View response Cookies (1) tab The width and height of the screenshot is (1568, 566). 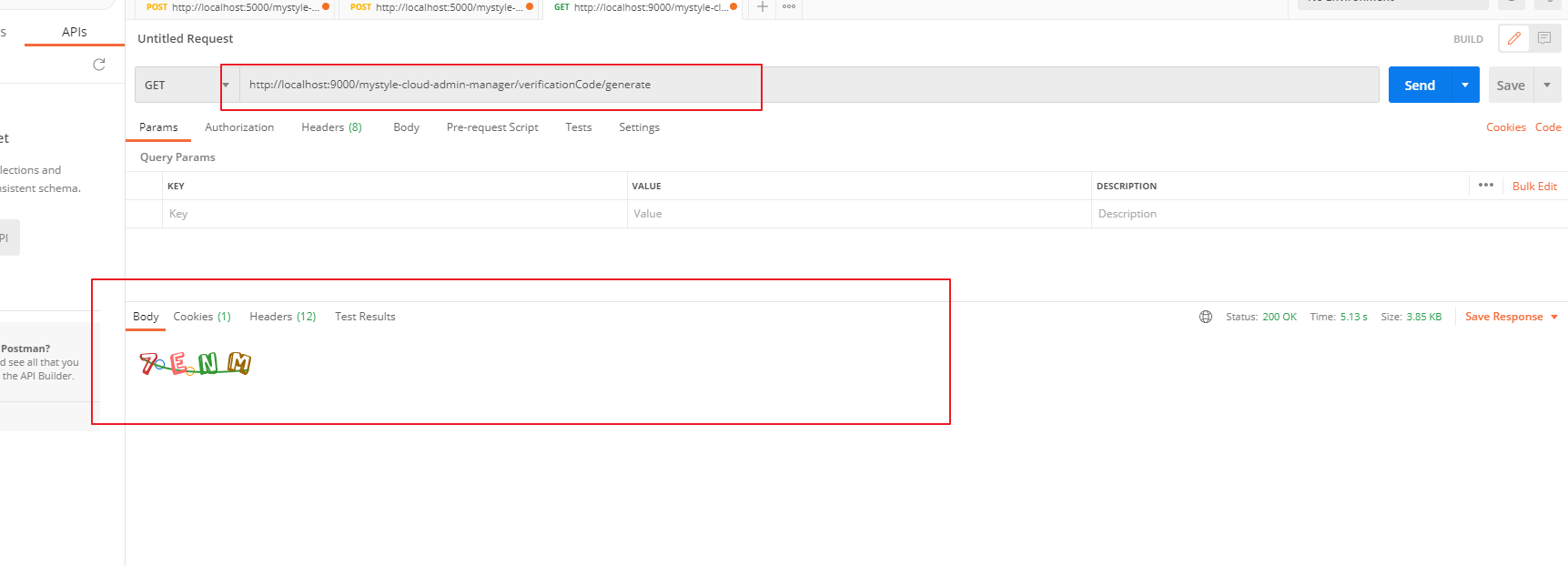pos(202,317)
